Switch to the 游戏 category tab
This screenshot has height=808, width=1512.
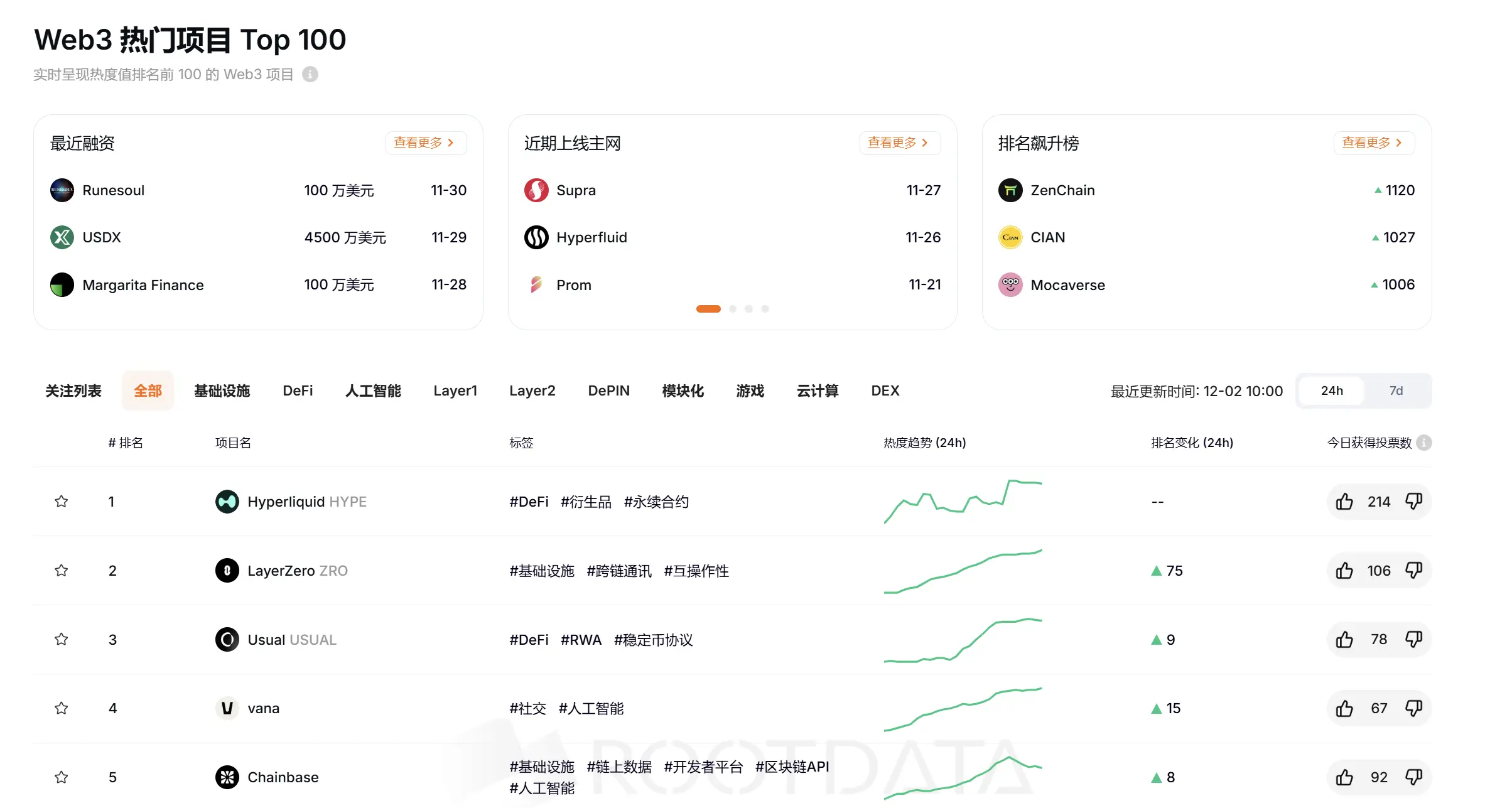click(x=750, y=390)
